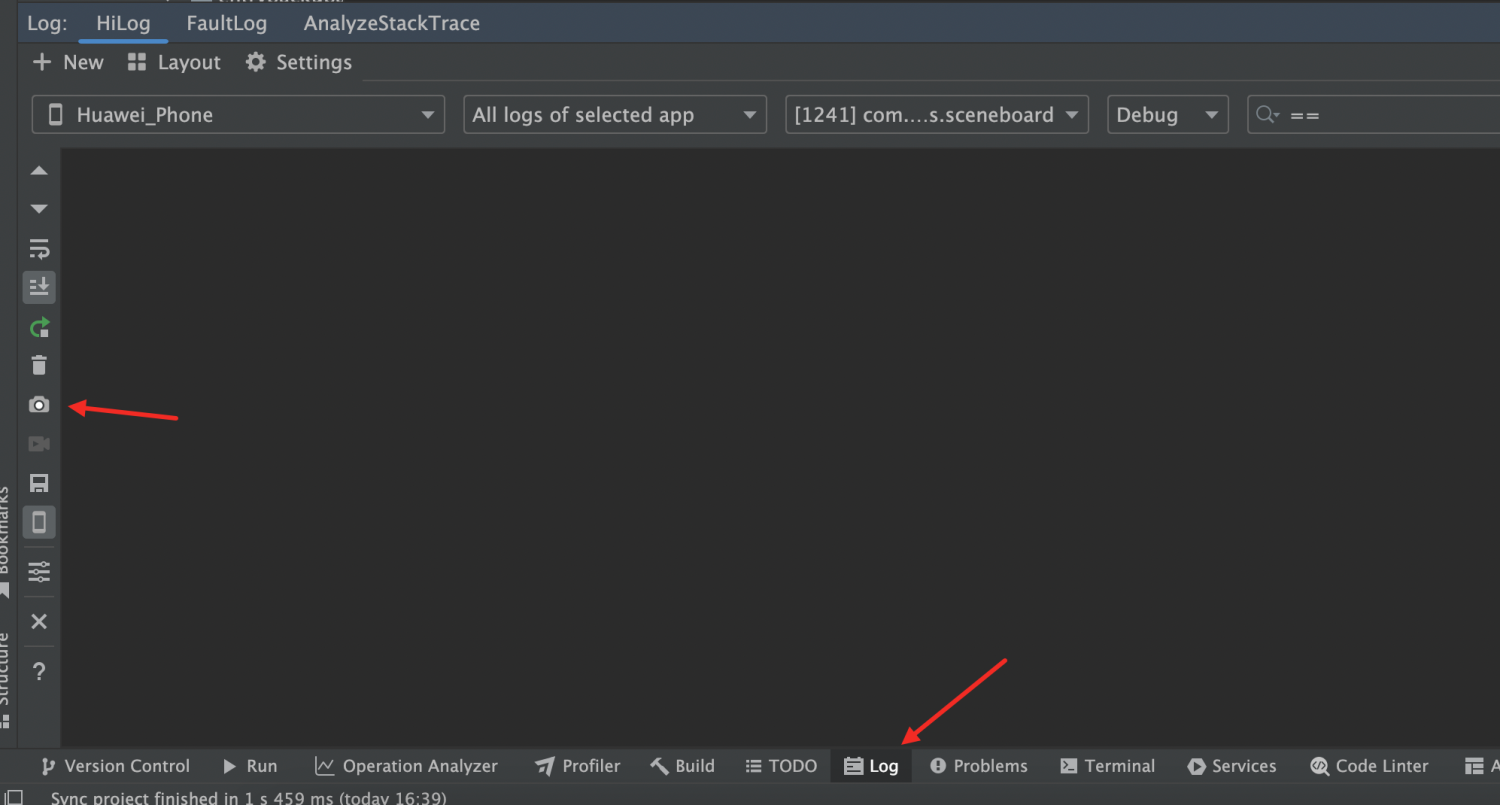The width and height of the screenshot is (1500, 805).
Task: Expand the All logs of selected app dropdown
Action: [615, 115]
